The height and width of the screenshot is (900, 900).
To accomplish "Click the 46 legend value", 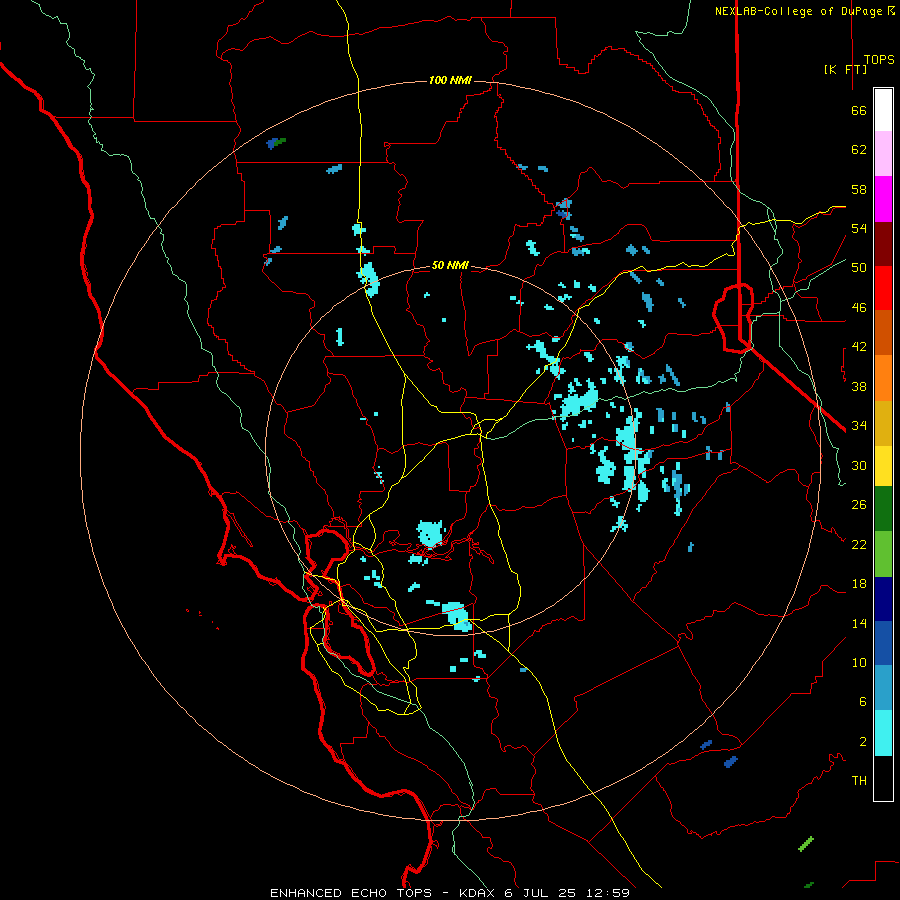I will 859,308.
